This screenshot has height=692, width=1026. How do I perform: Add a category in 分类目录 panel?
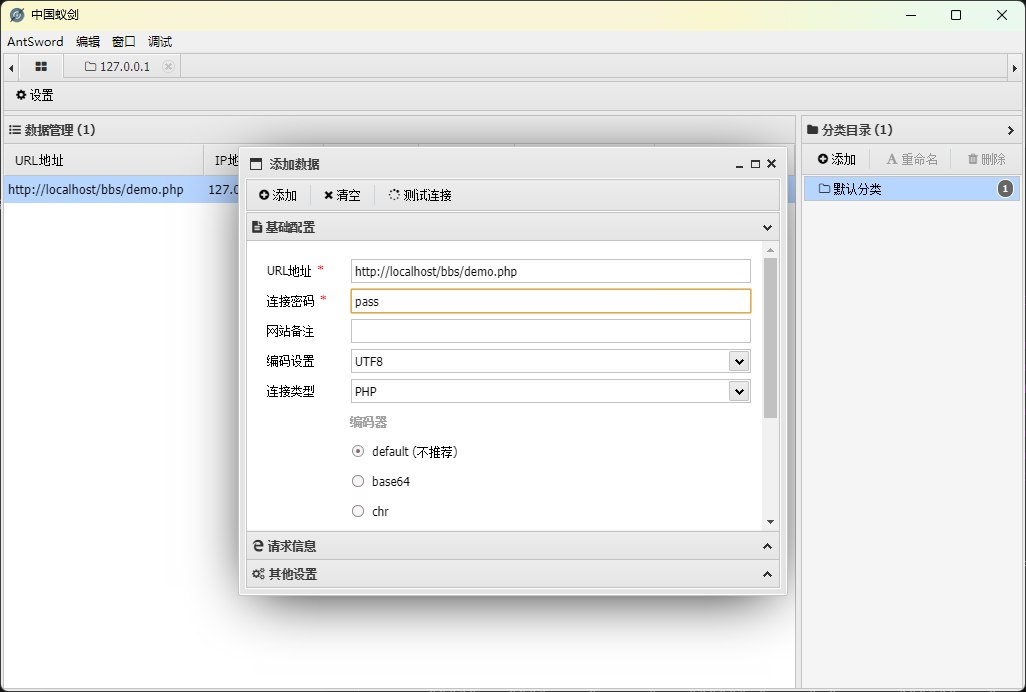[837, 160]
